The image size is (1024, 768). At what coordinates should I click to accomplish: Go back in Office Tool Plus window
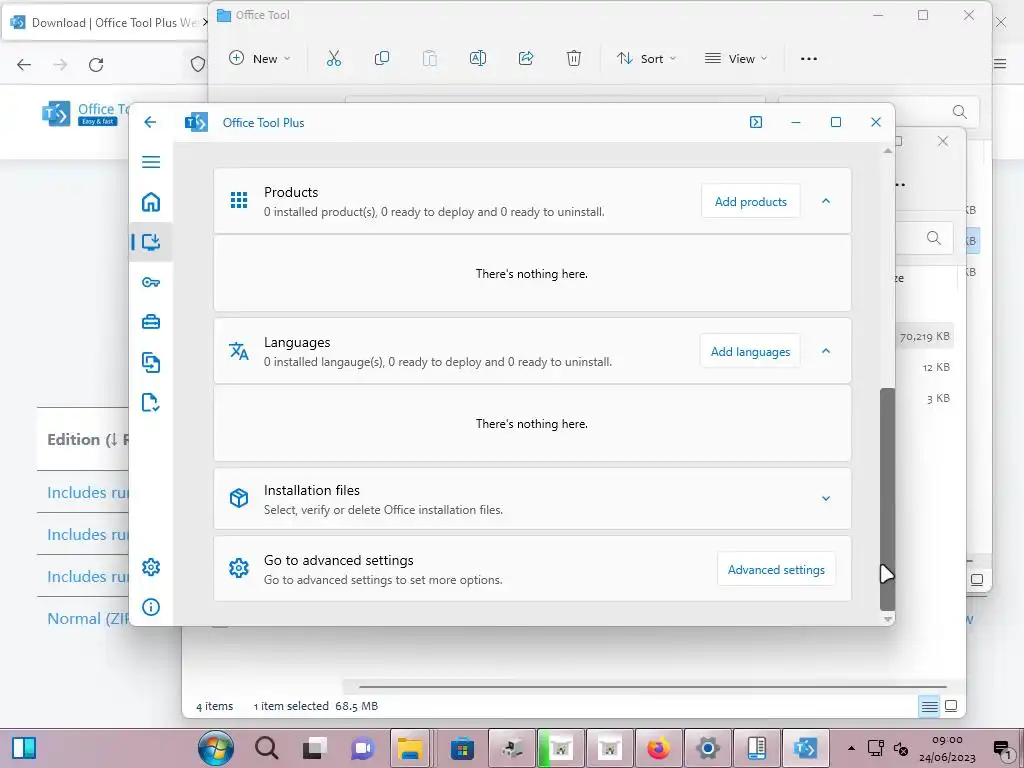point(150,122)
